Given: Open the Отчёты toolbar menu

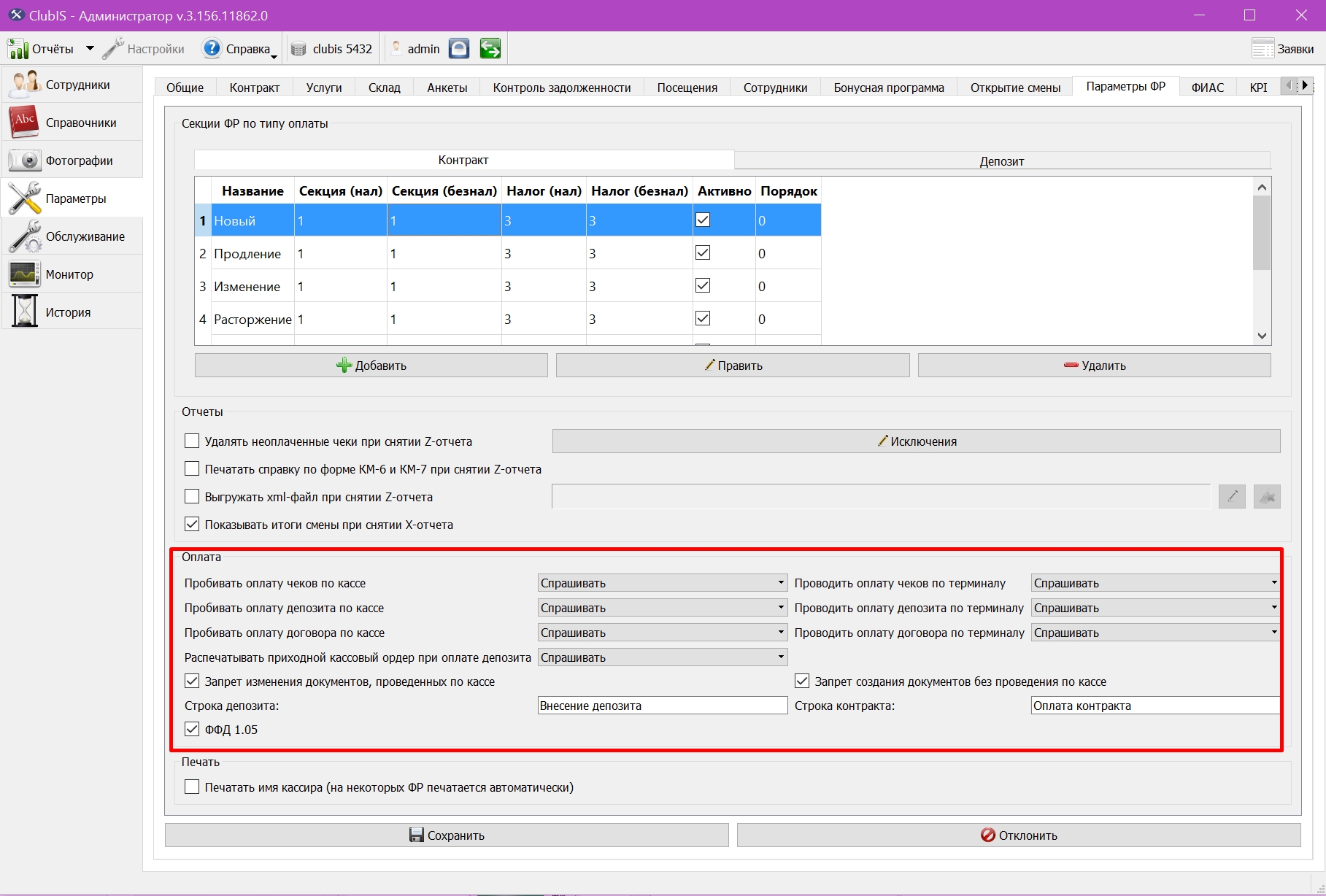Looking at the screenshot, I should click(x=50, y=49).
